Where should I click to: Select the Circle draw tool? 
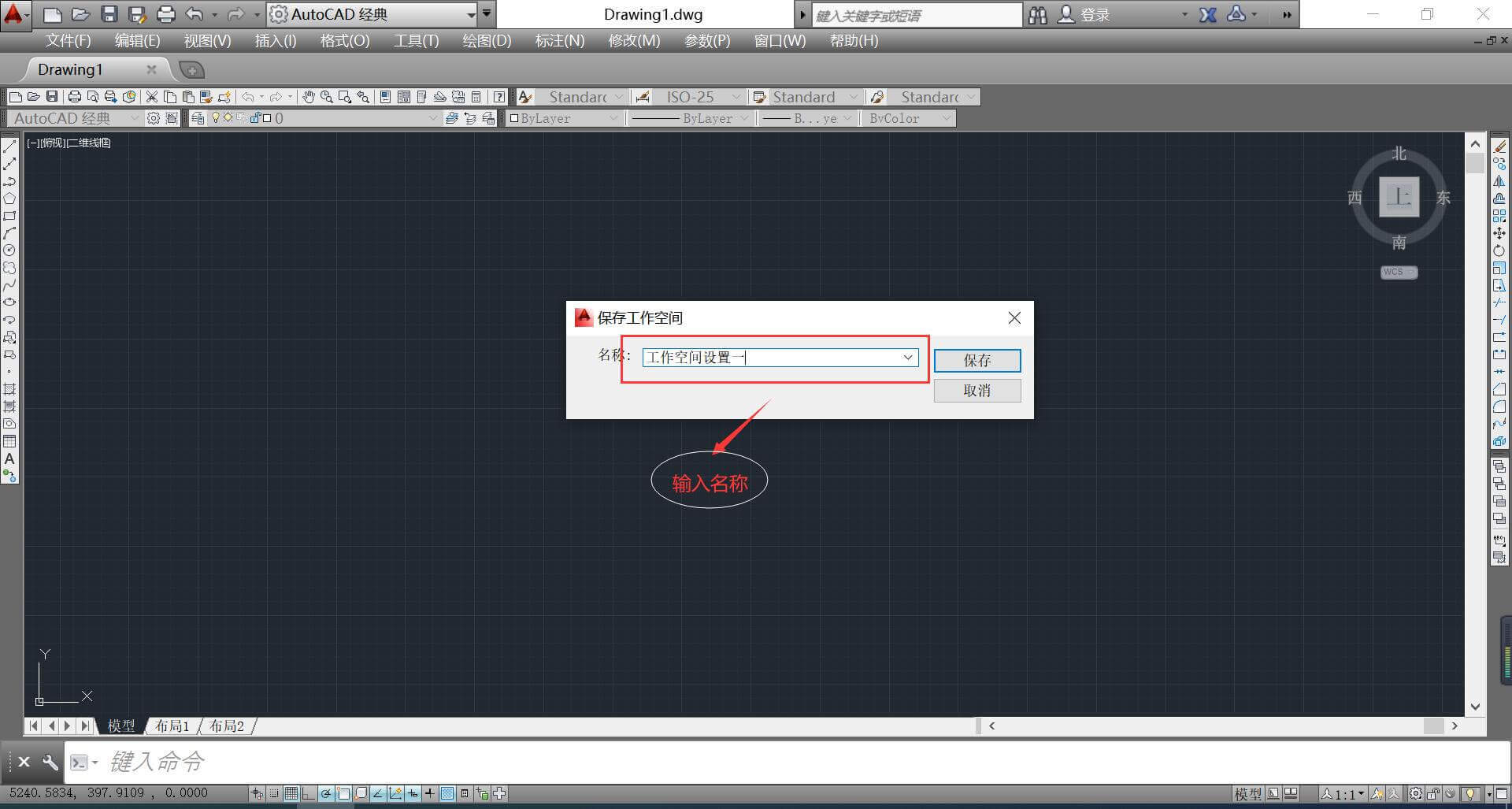coord(9,250)
